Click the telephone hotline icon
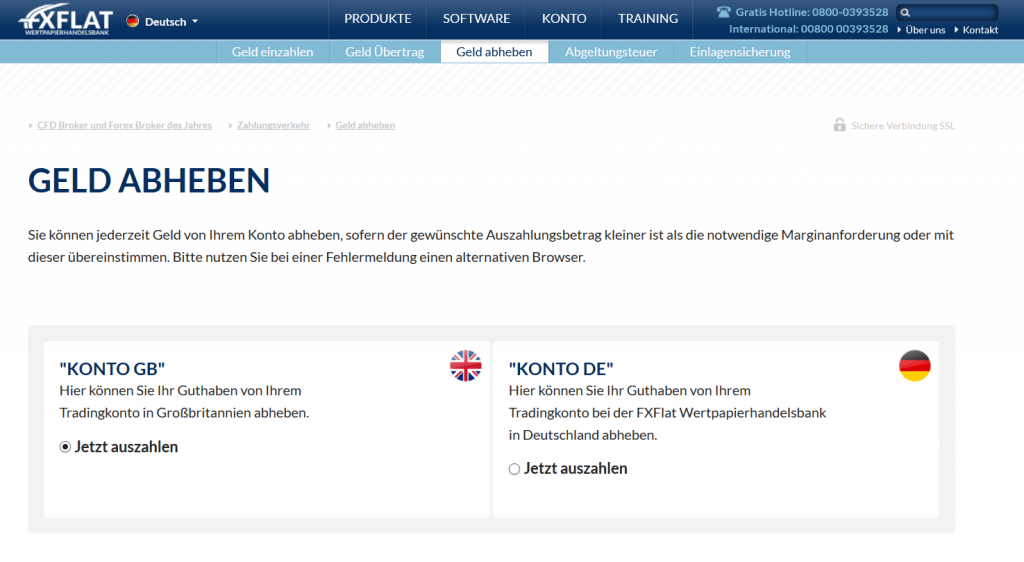This screenshot has width=1024, height=562. click(x=723, y=12)
